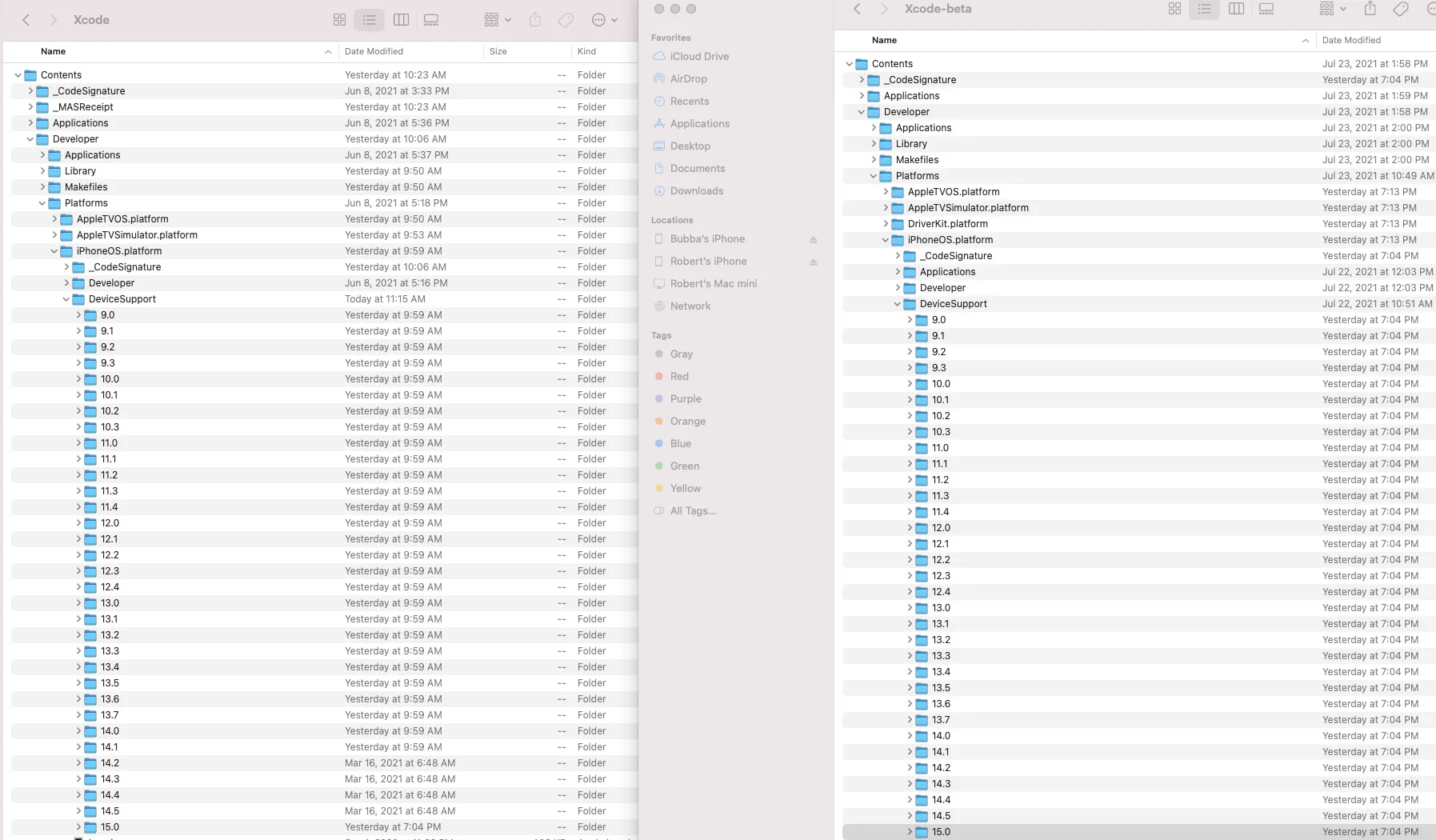
Task: Switch Xcode window to icon view
Action: [x=339, y=20]
